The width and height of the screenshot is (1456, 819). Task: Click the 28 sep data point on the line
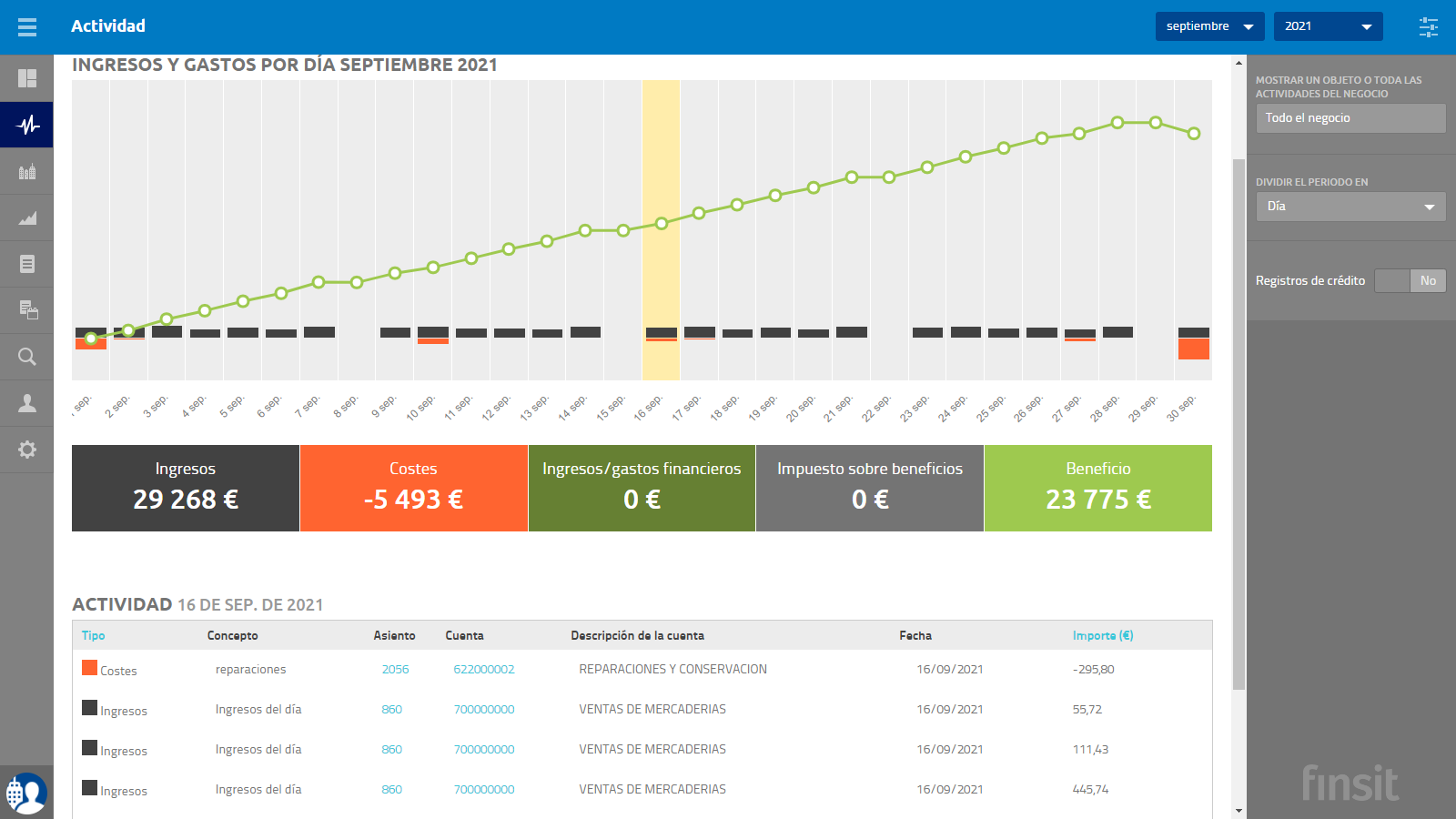coord(1117,122)
